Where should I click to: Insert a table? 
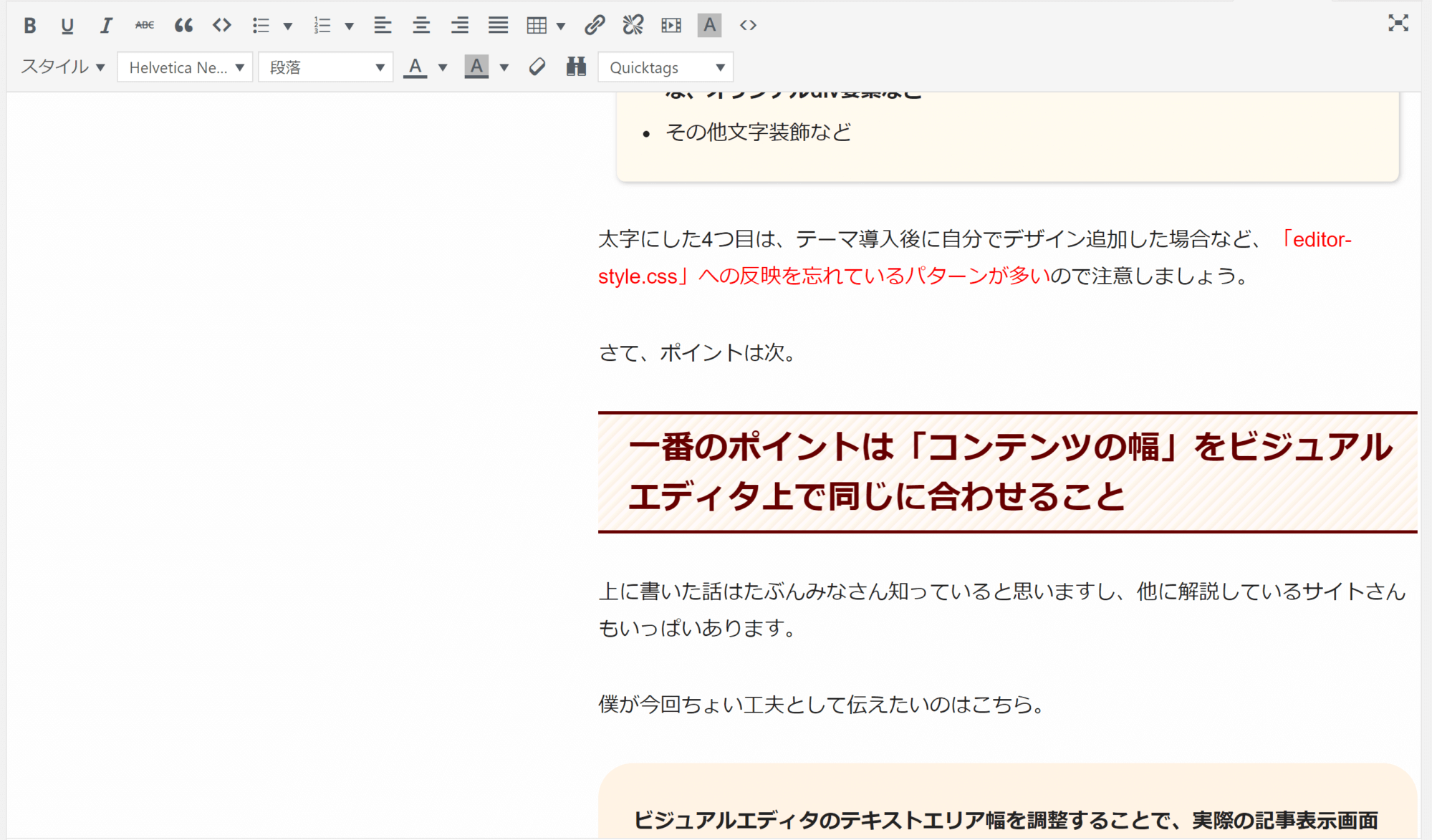pyautogui.click(x=537, y=26)
